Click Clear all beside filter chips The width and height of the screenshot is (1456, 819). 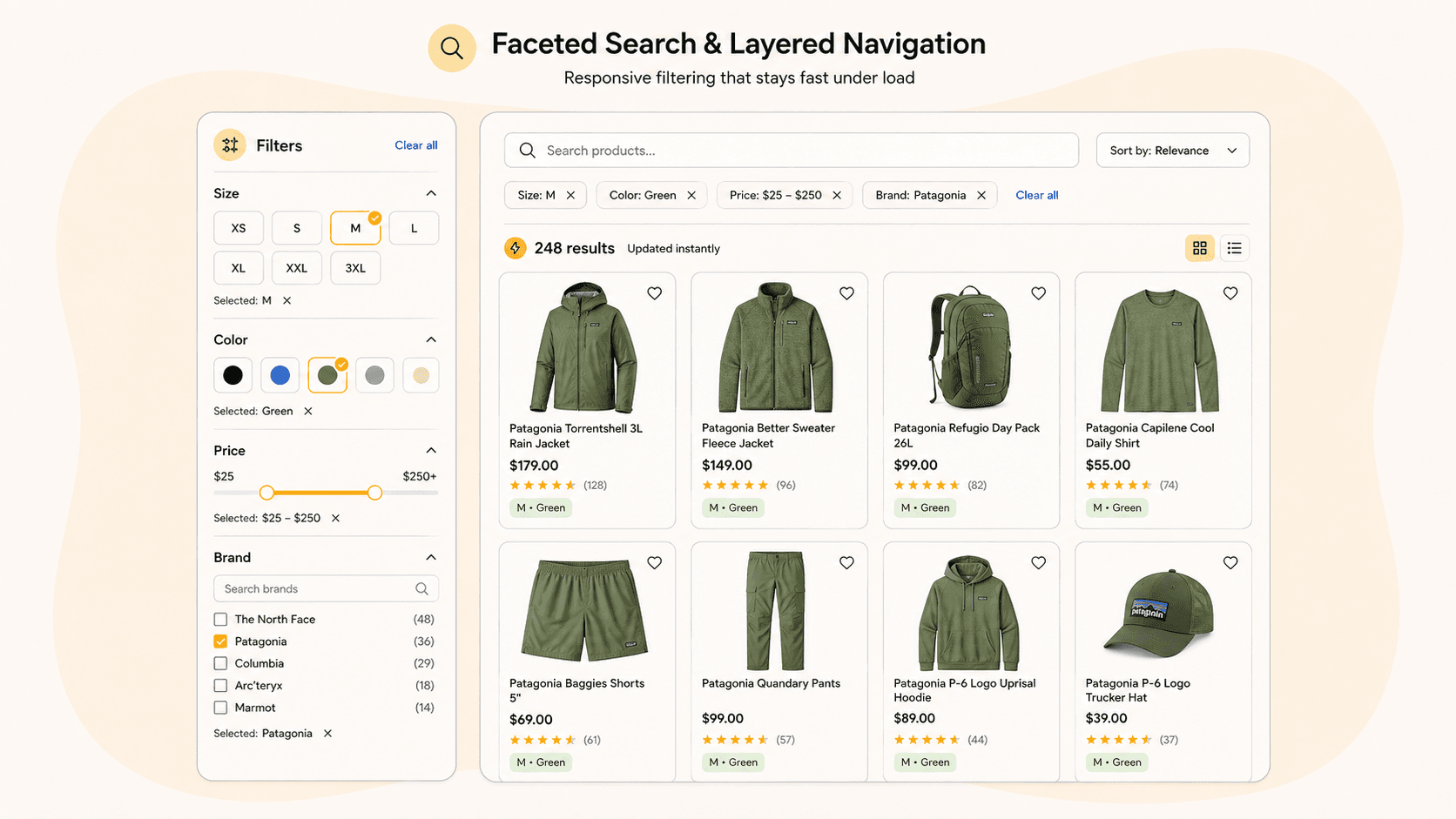click(x=1037, y=195)
